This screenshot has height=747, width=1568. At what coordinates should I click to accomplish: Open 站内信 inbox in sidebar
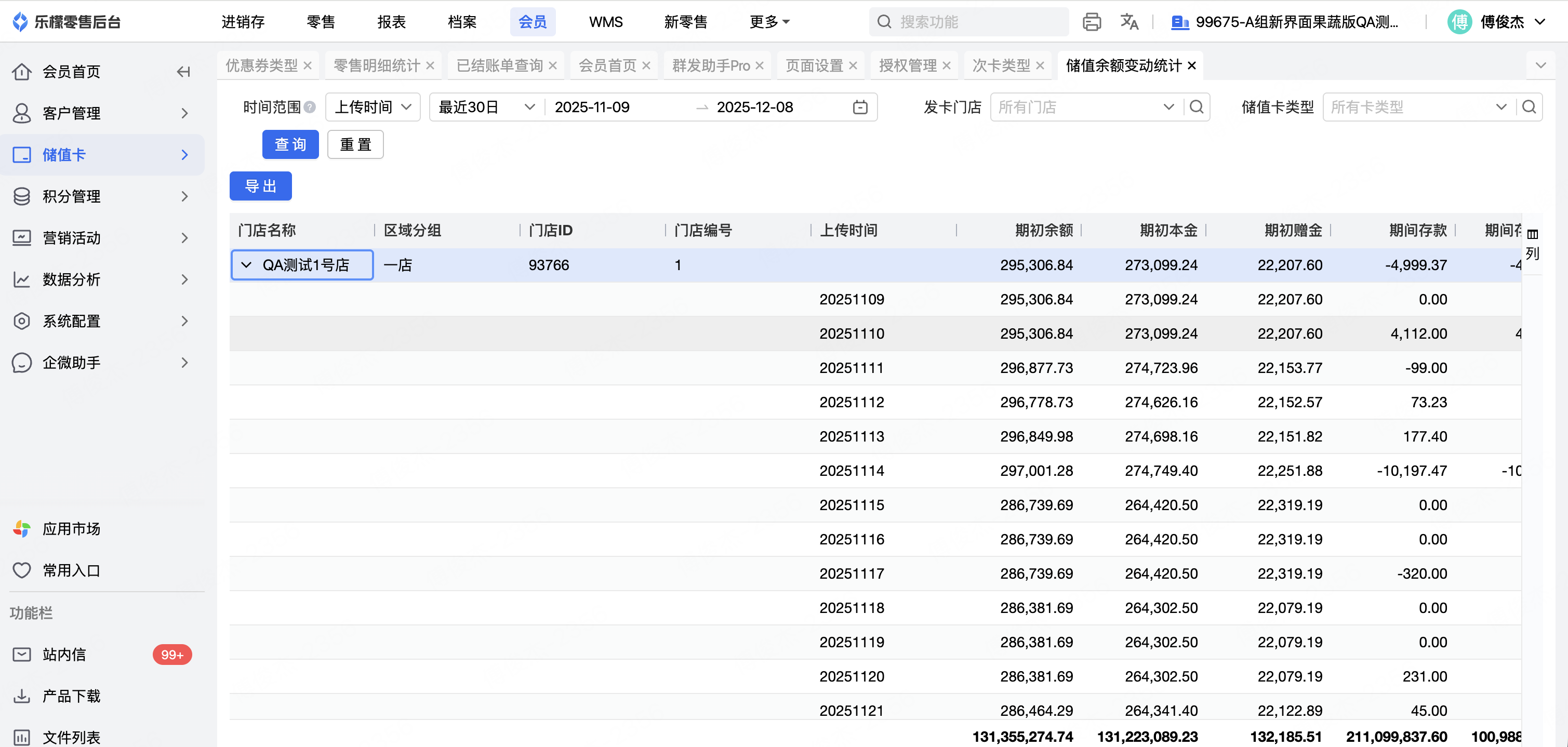point(64,655)
